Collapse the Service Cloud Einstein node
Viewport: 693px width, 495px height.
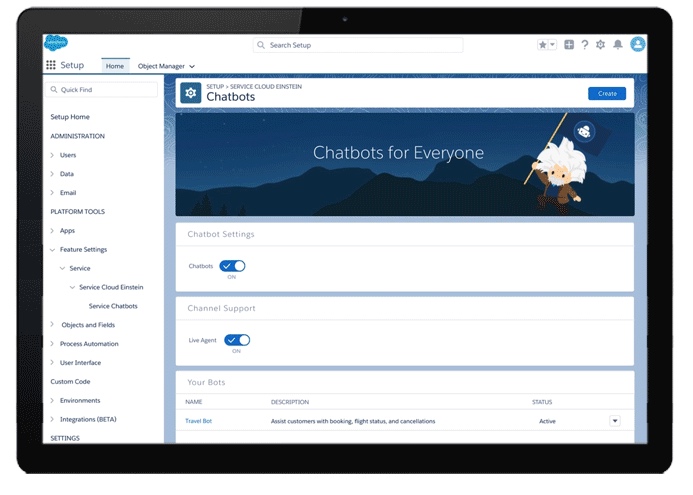(x=72, y=287)
